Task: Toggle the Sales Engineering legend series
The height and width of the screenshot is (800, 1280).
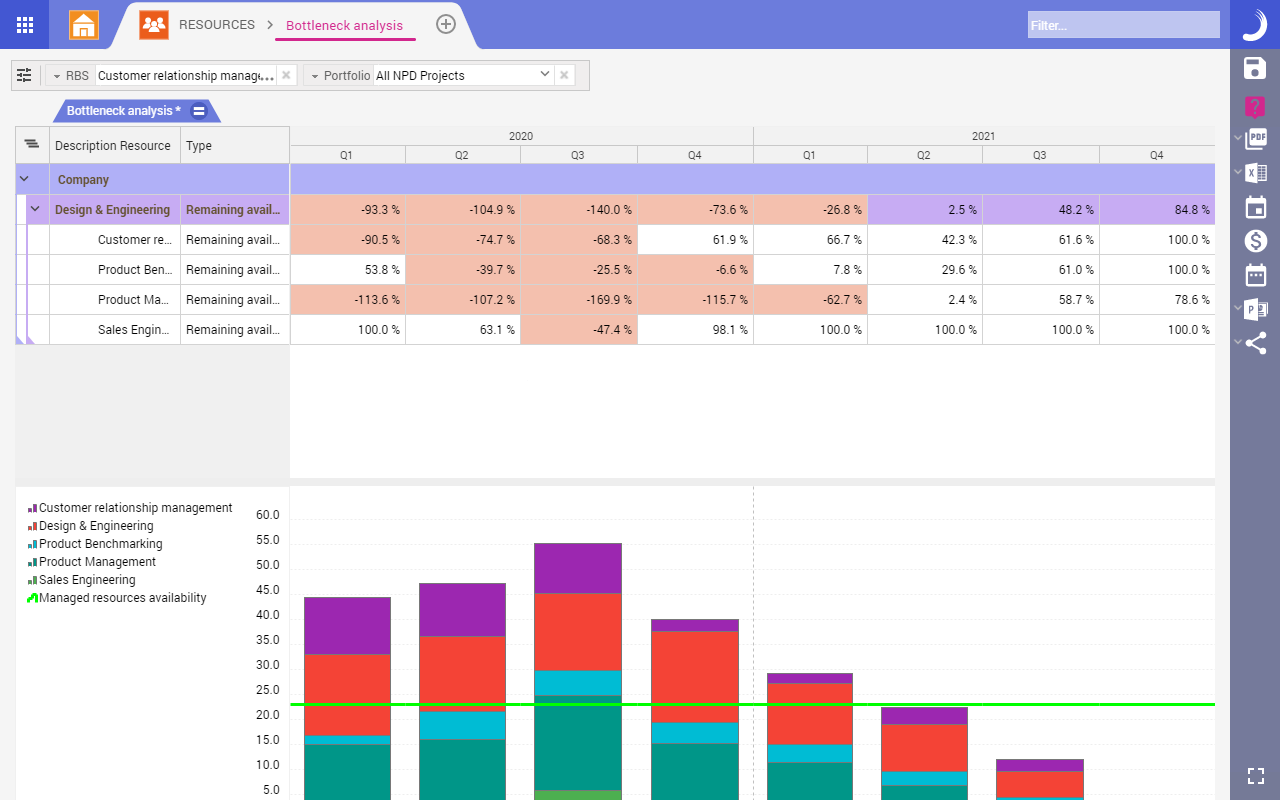Action: (x=88, y=579)
